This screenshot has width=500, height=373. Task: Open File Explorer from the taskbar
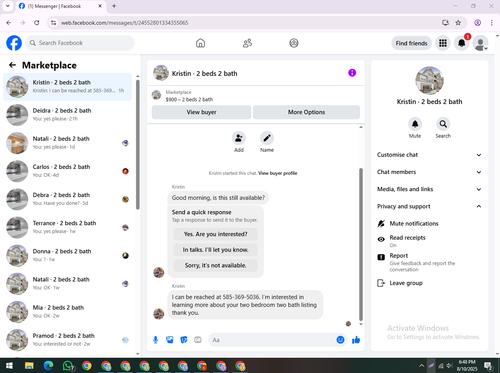click(x=29, y=366)
